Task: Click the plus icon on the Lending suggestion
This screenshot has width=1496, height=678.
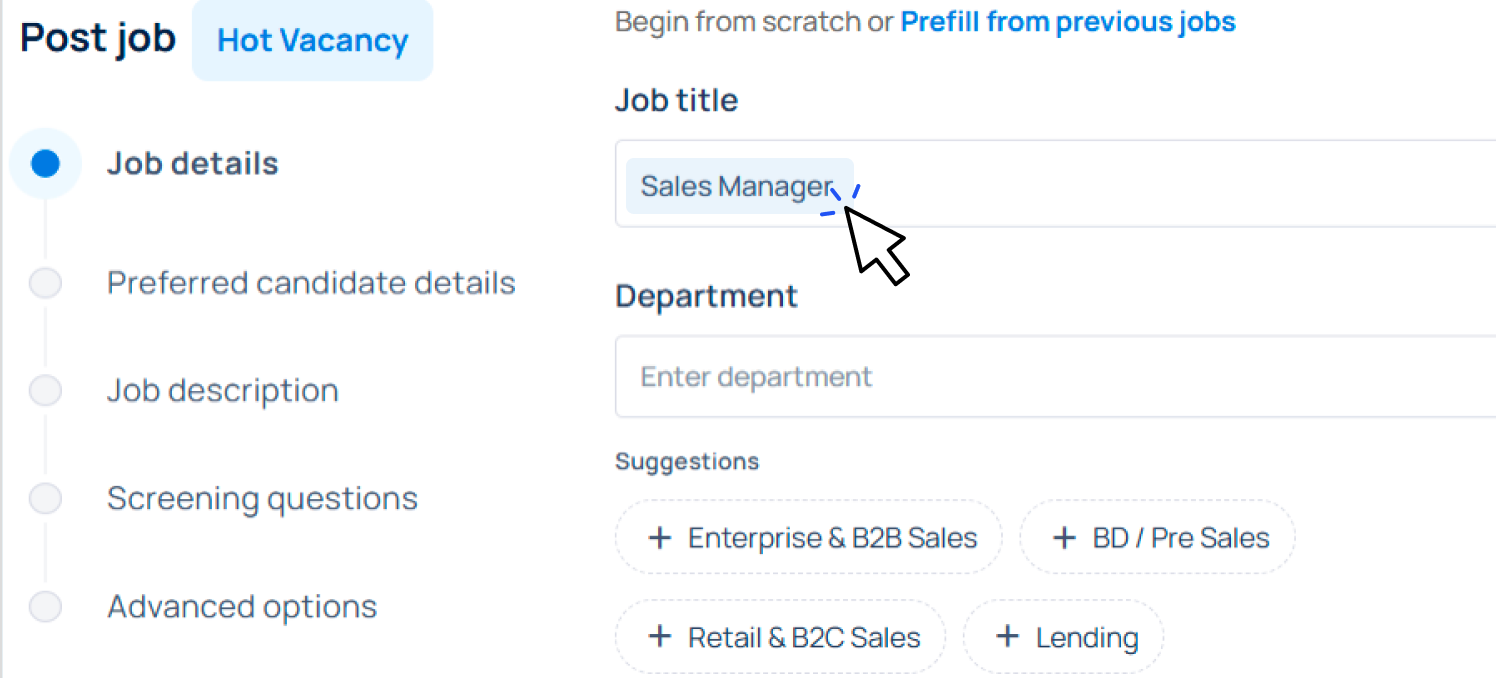Action: pos(1007,637)
